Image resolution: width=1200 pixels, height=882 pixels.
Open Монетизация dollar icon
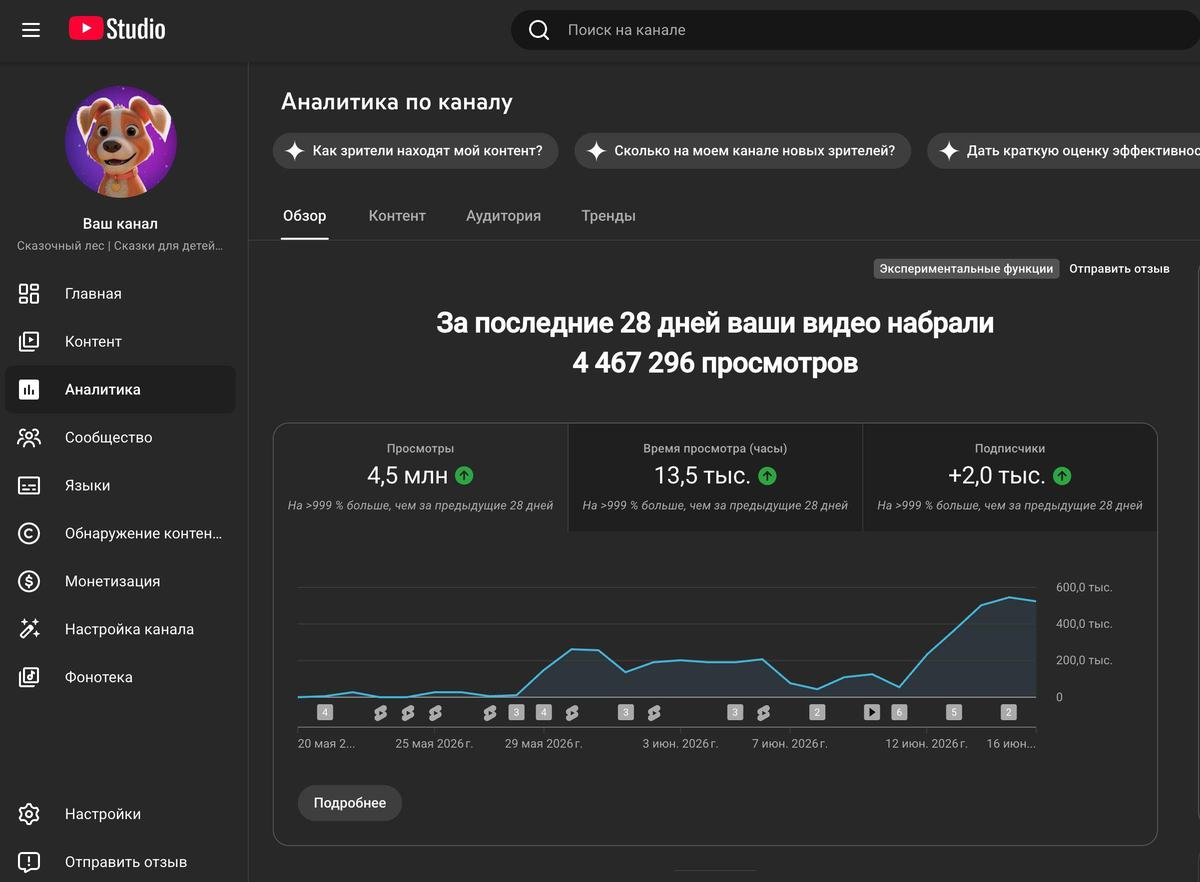[29, 581]
